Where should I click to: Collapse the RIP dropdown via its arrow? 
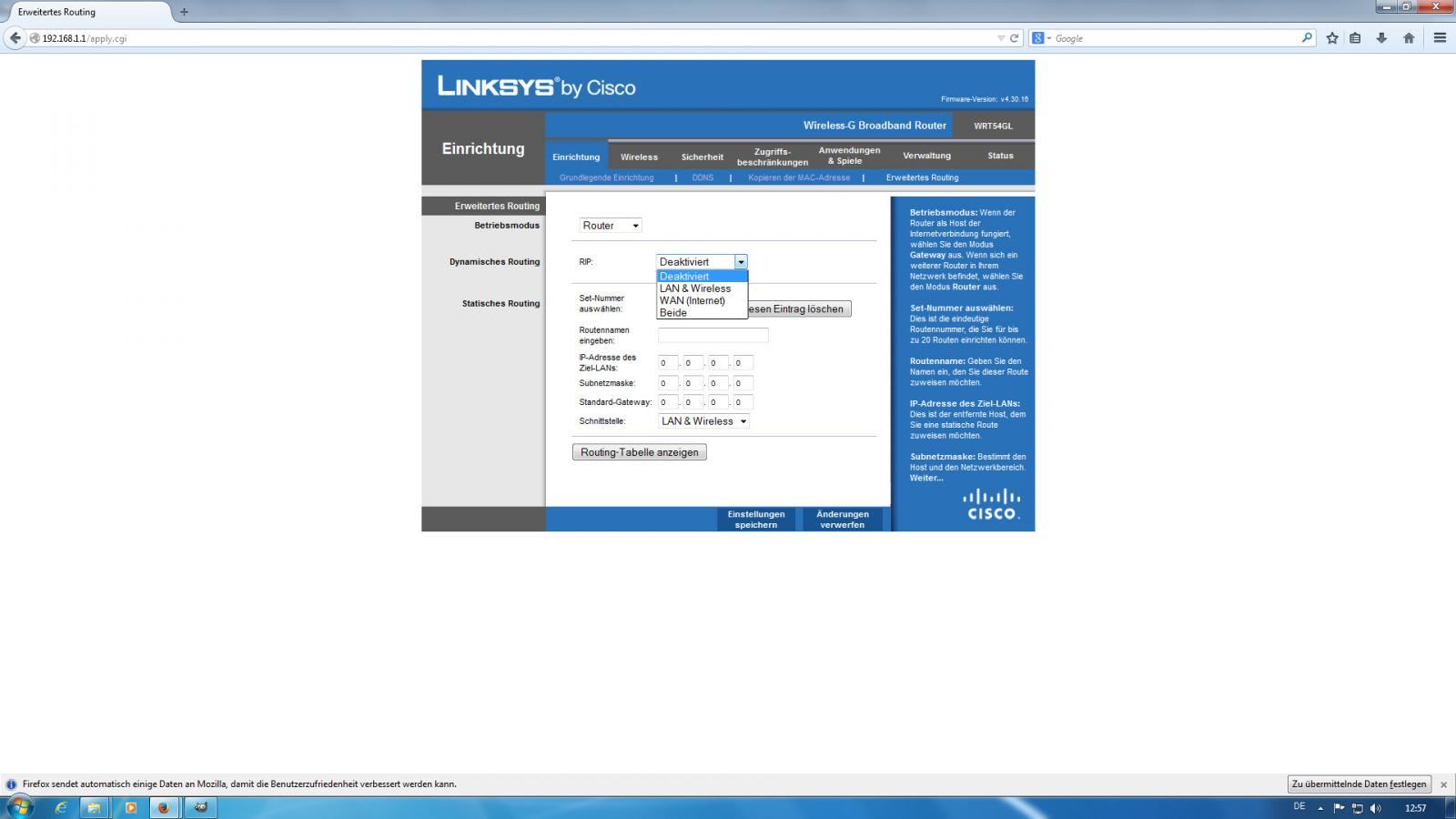[741, 262]
